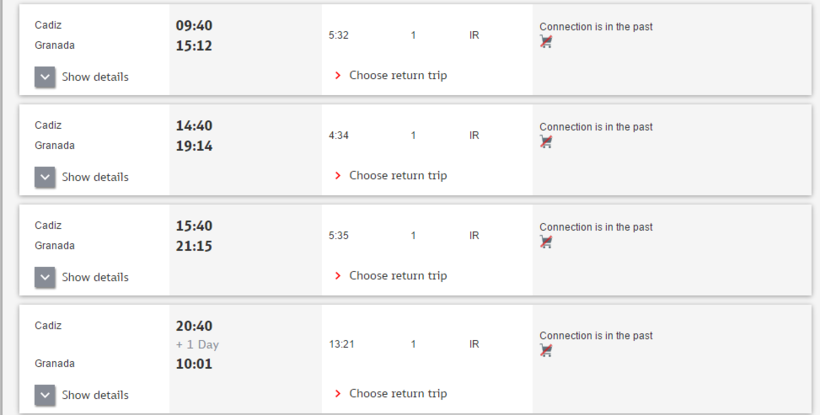The width and height of the screenshot is (820, 415).
Task: Click the crossed-out cart icon for 09:40 connection
Action: 546,42
